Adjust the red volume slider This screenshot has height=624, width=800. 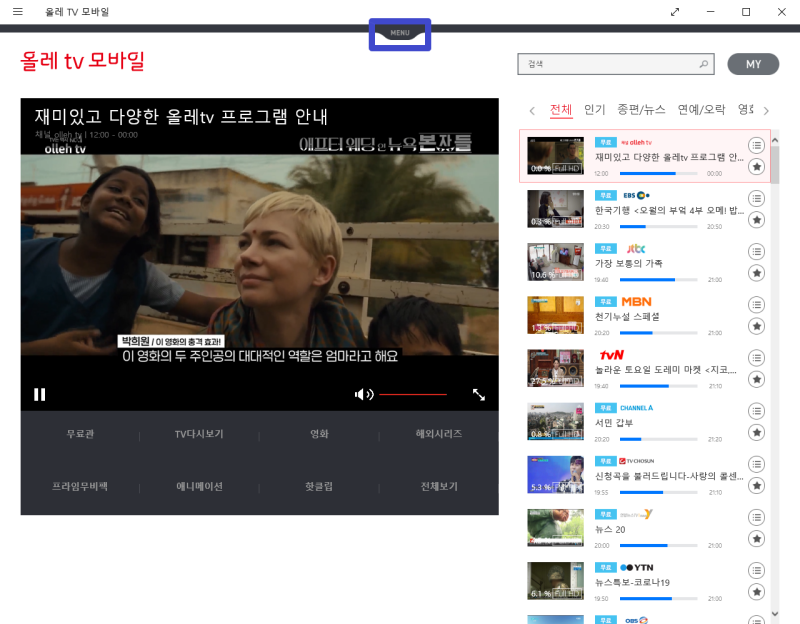pyautogui.click(x=412, y=394)
